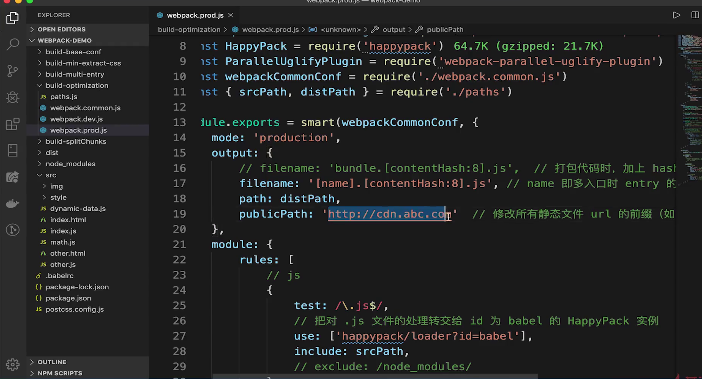Open the Explorer view in activity bar

[x=13, y=18]
